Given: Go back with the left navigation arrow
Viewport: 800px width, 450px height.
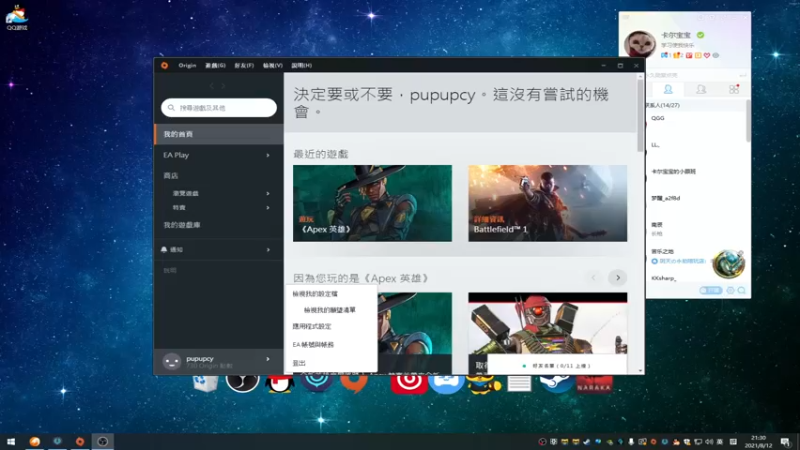Looking at the screenshot, I should tap(212, 86).
